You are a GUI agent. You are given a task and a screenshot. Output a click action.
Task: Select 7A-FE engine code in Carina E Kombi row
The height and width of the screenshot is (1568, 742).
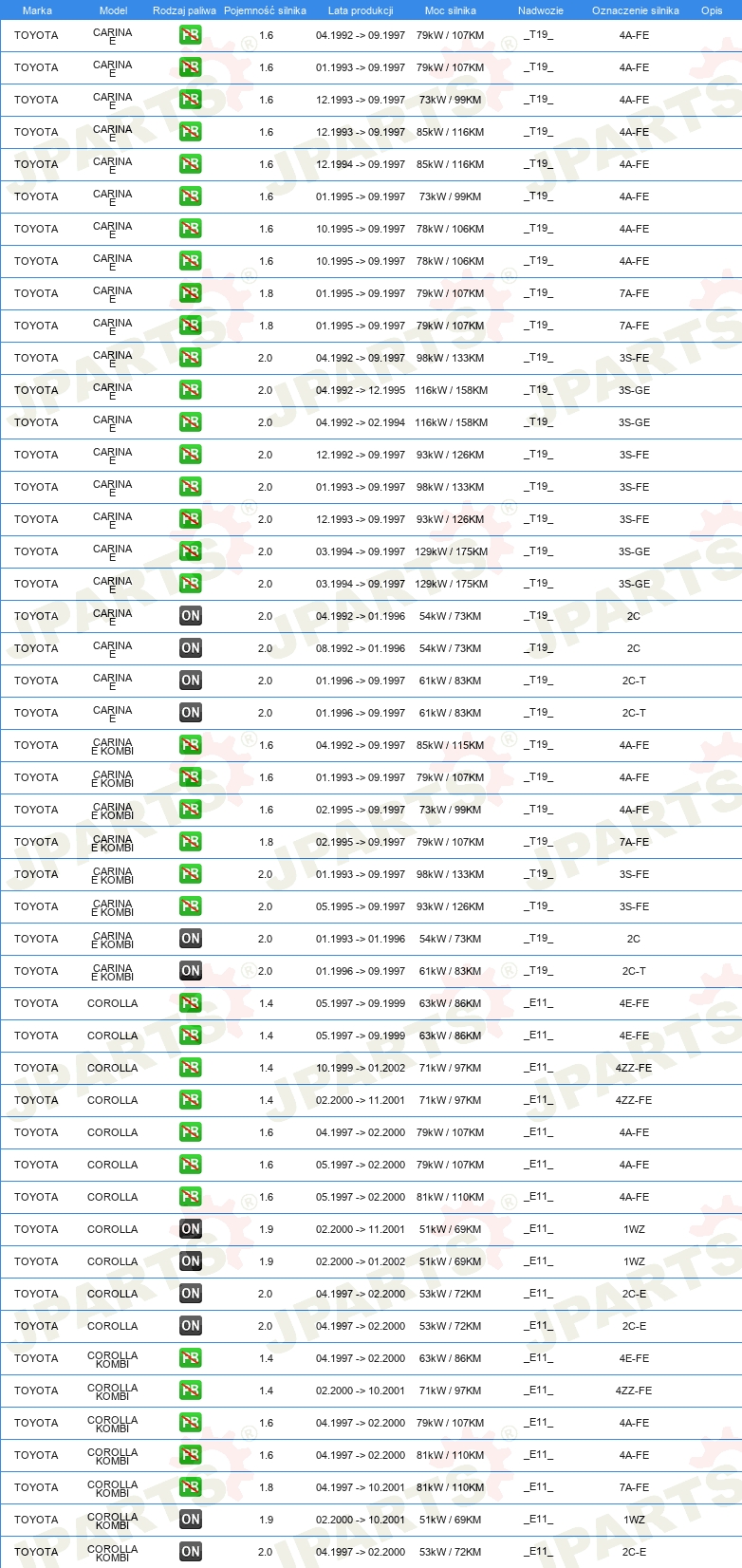coord(635,842)
